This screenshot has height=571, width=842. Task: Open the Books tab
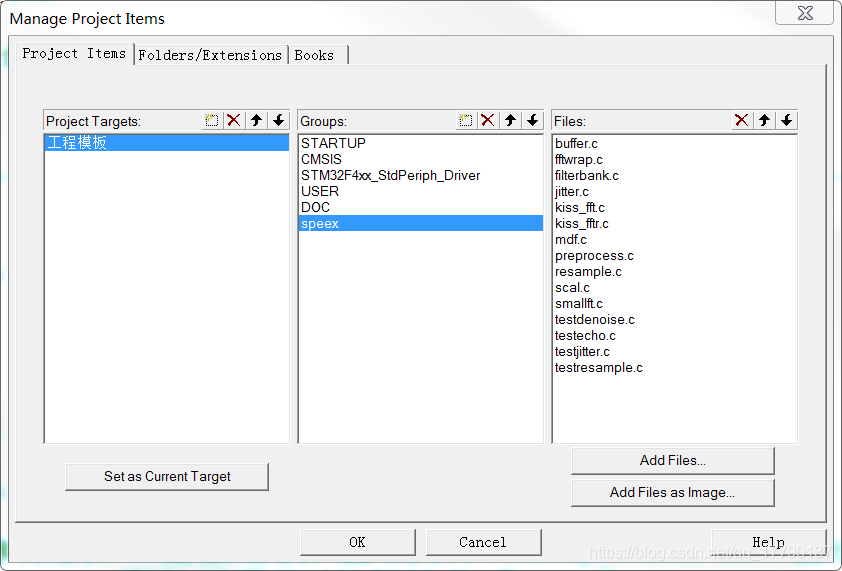click(x=318, y=55)
